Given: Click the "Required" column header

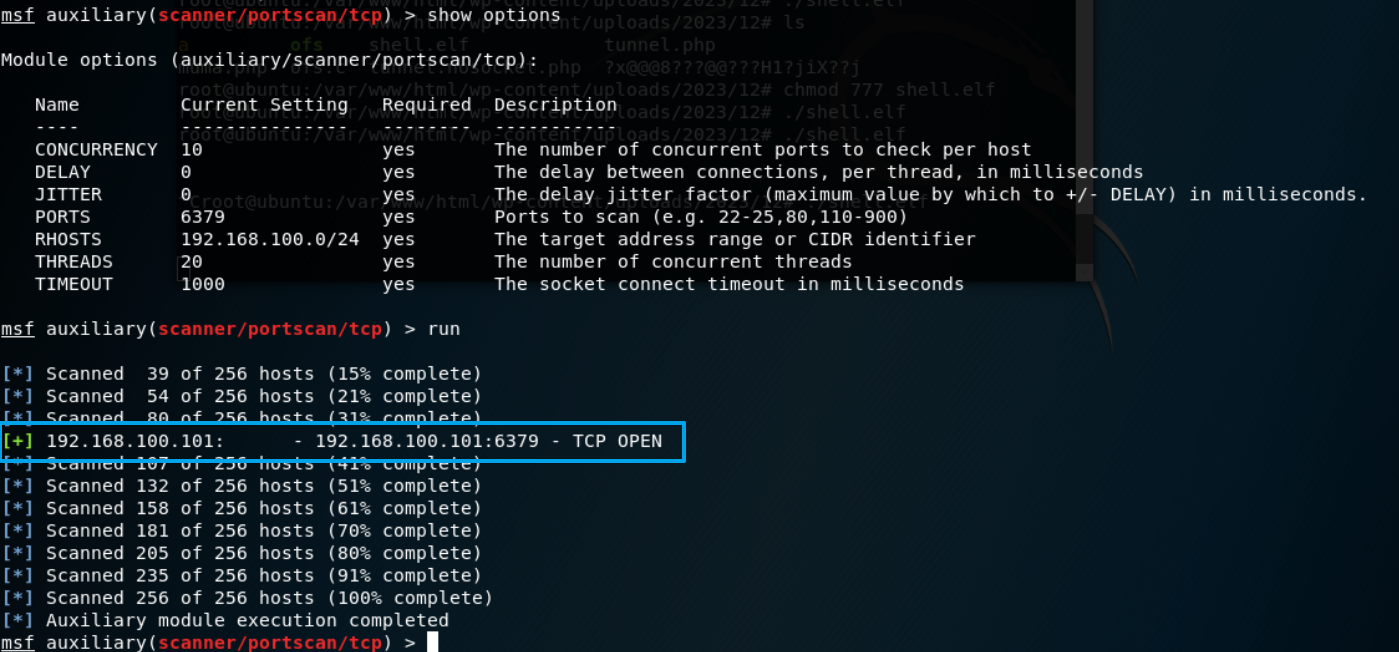Looking at the screenshot, I should (x=427, y=105).
